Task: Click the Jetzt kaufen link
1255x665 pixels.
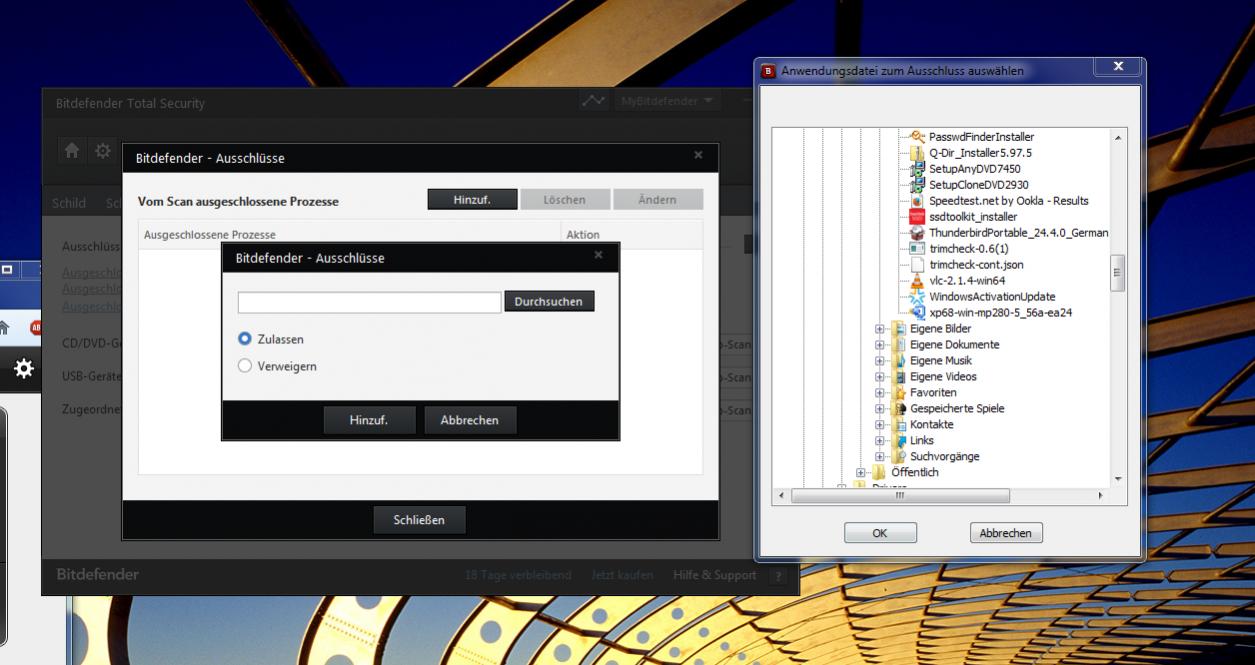Action: click(622, 576)
